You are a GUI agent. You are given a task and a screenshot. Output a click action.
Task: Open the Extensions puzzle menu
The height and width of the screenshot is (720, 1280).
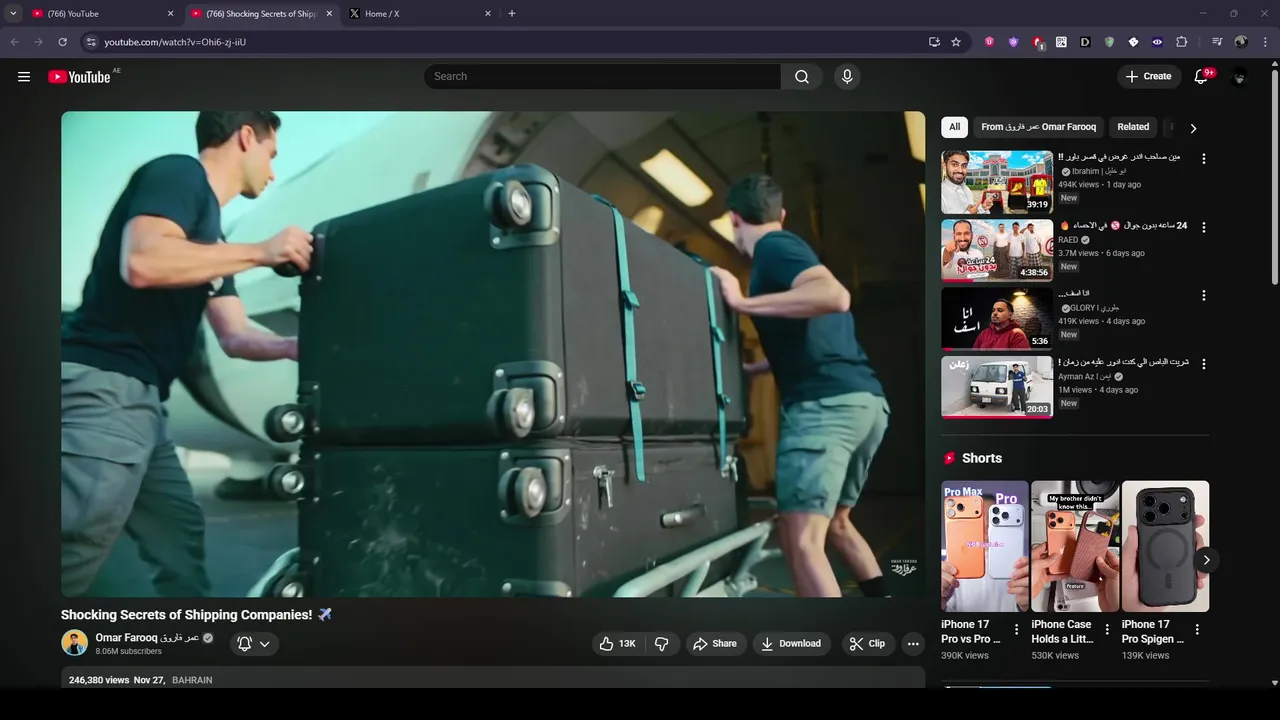[x=1181, y=42]
